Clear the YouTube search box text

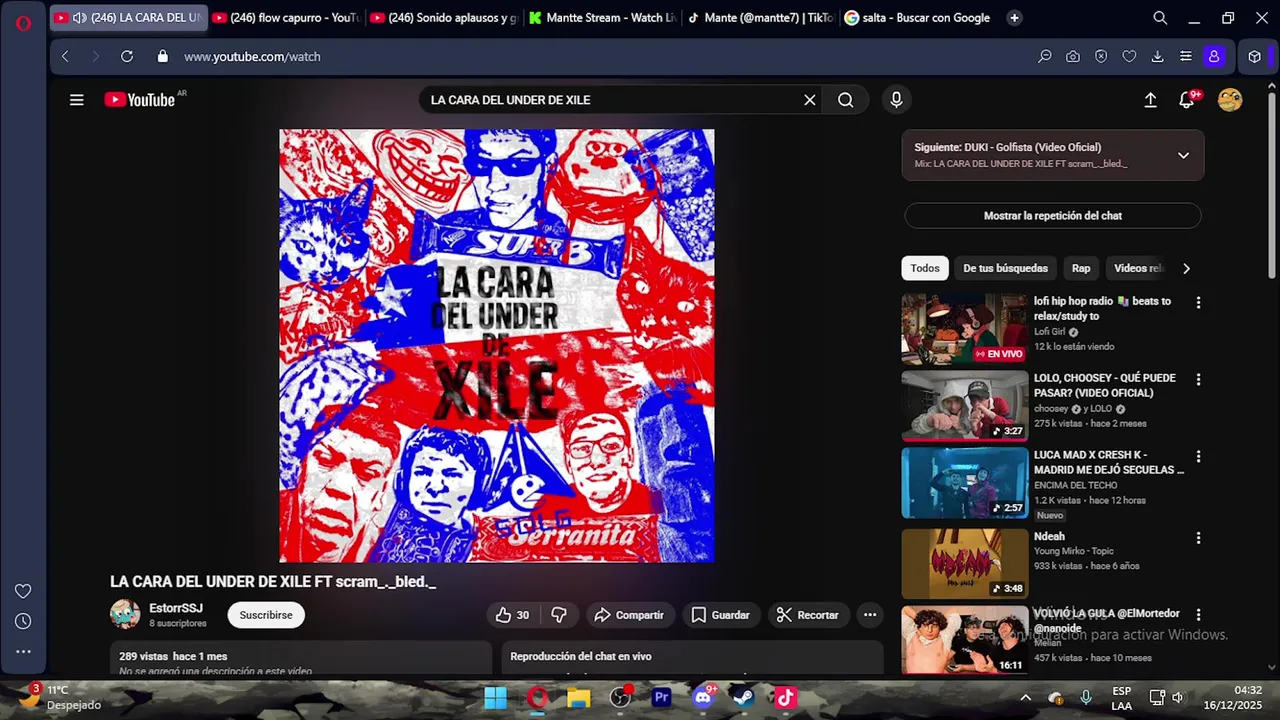point(810,100)
